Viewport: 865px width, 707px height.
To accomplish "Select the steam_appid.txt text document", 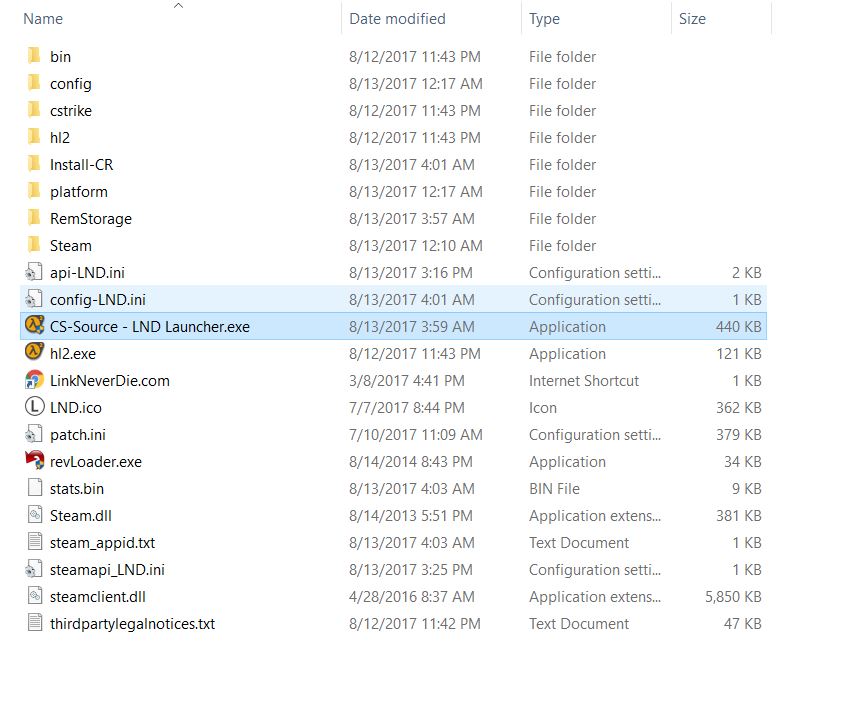I will [102, 542].
